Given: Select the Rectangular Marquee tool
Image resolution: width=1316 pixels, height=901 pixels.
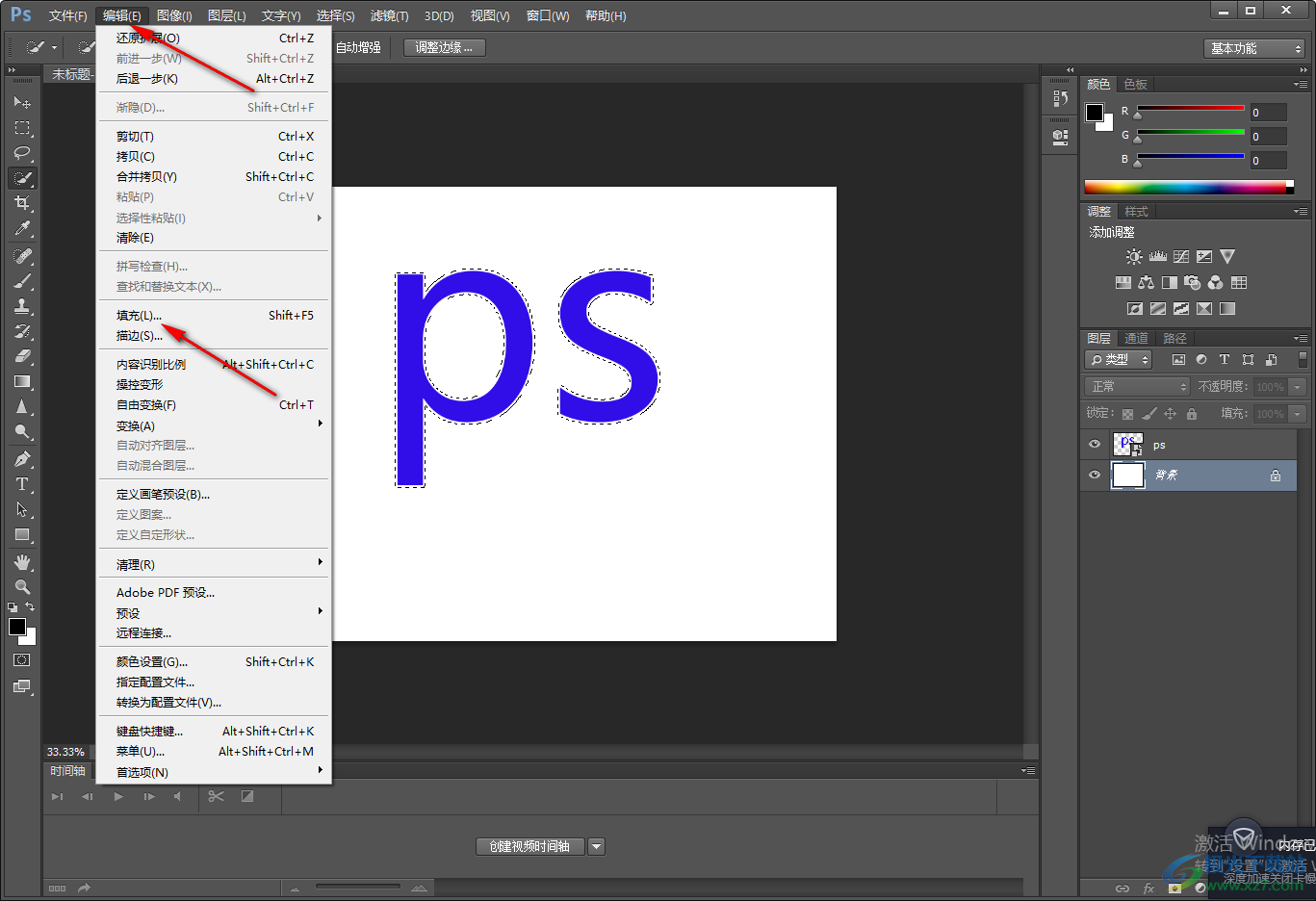Looking at the screenshot, I should pos(22,128).
